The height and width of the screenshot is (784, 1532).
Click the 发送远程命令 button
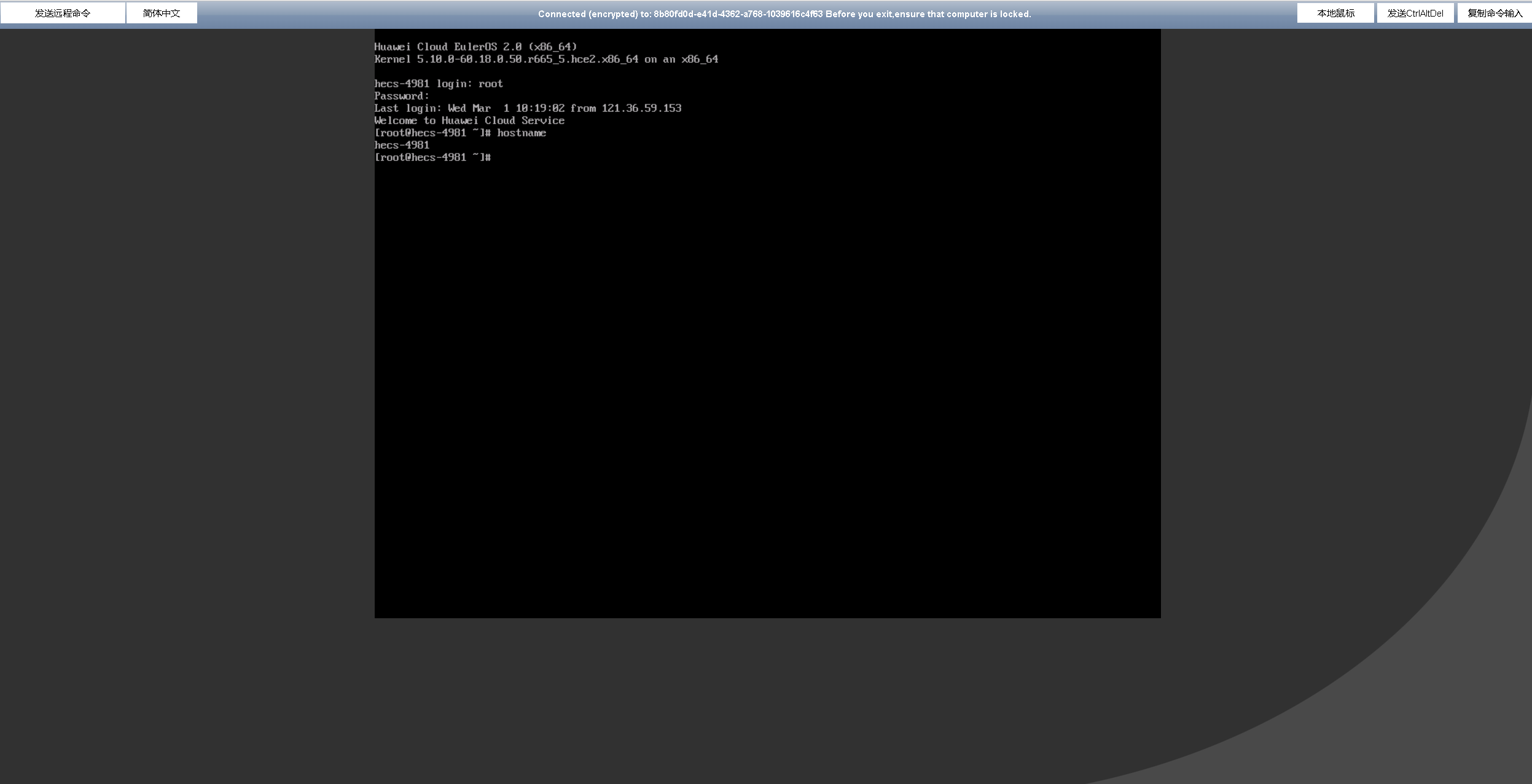pyautogui.click(x=63, y=13)
